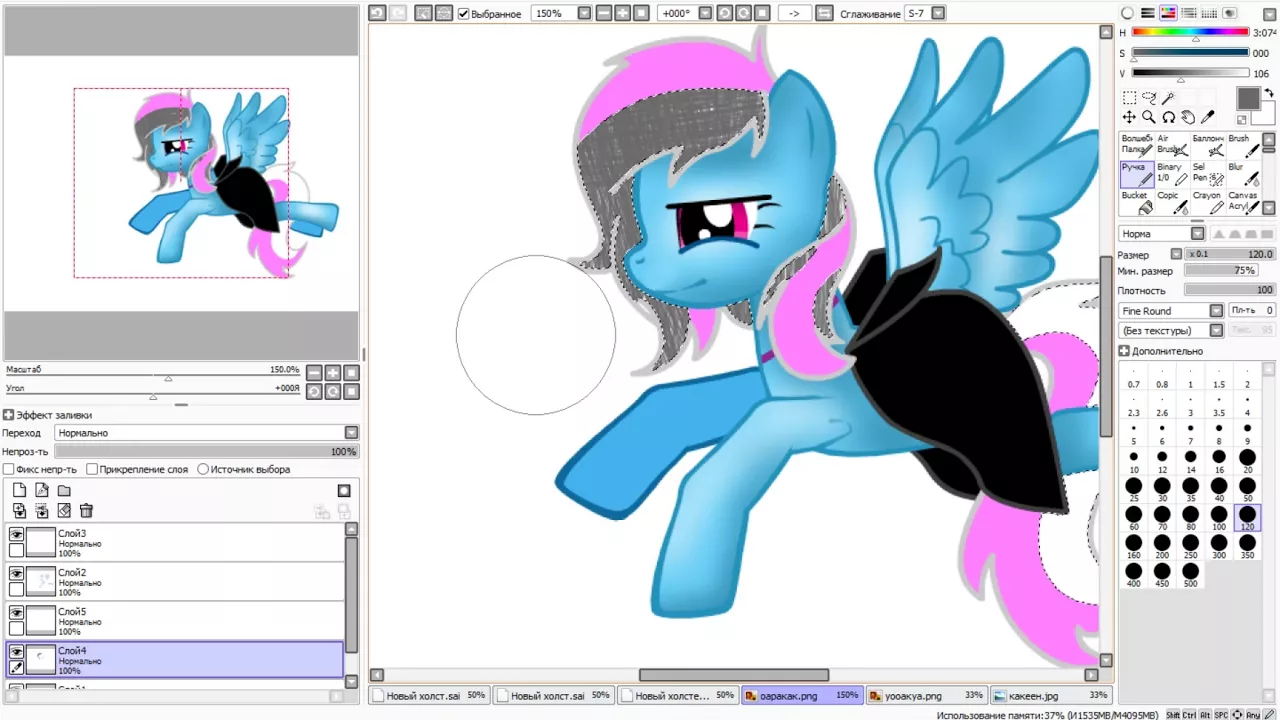Viewport: 1280px width, 720px height.
Task: Expand the Эффект заливки section
Action: pos(8,415)
